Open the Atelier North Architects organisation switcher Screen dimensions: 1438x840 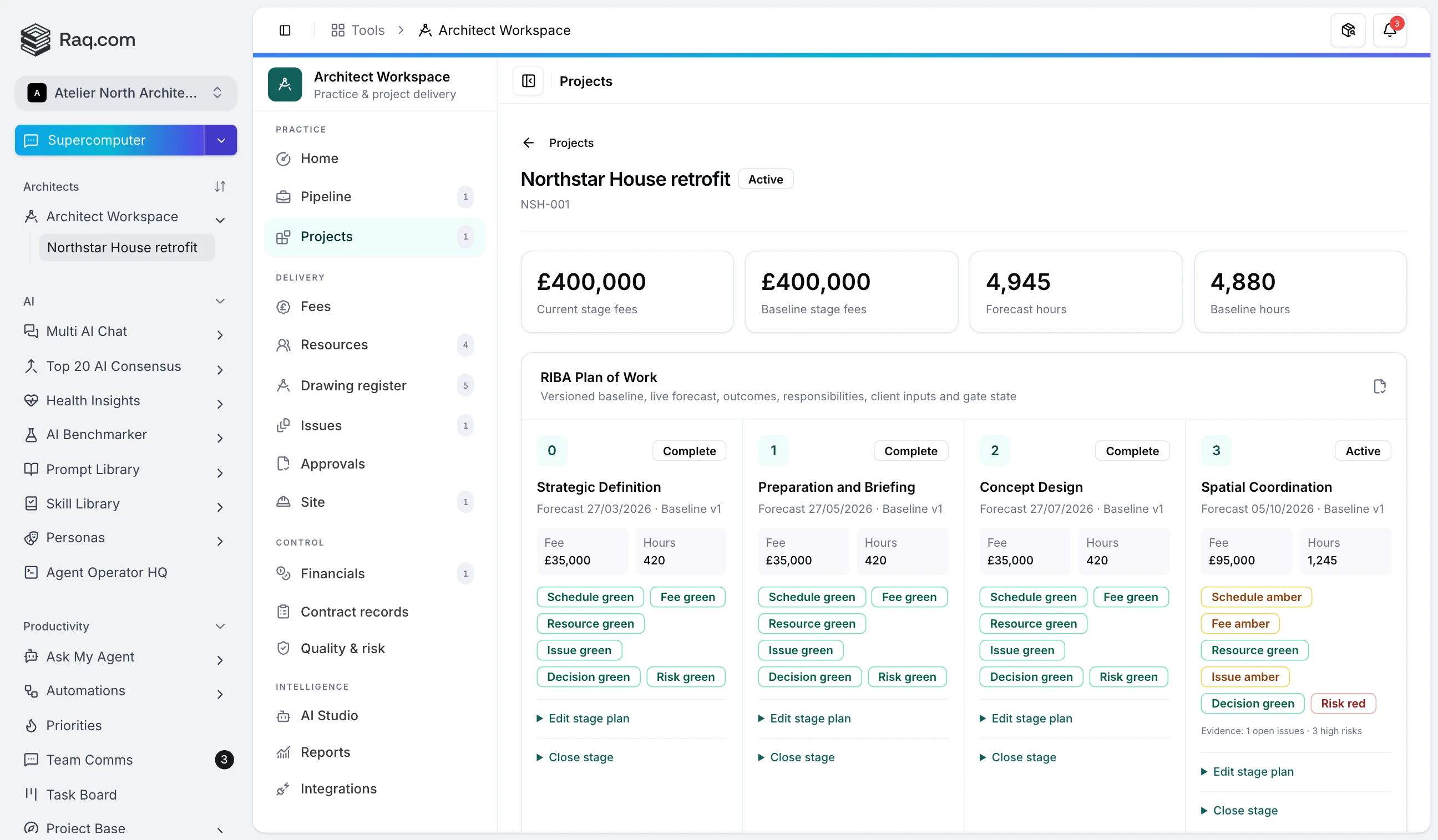[x=125, y=93]
